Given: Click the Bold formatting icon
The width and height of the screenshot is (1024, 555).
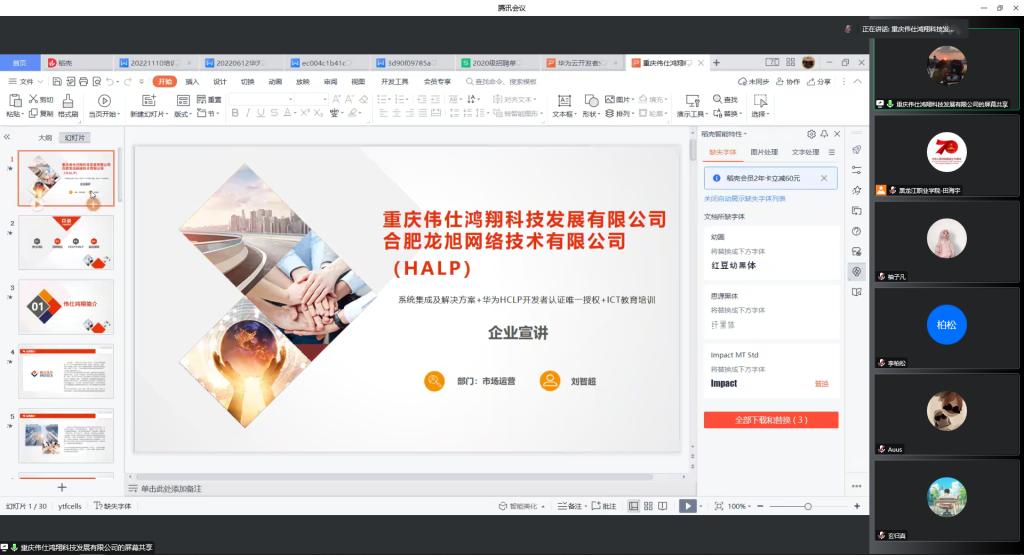Looking at the screenshot, I should coord(235,114).
